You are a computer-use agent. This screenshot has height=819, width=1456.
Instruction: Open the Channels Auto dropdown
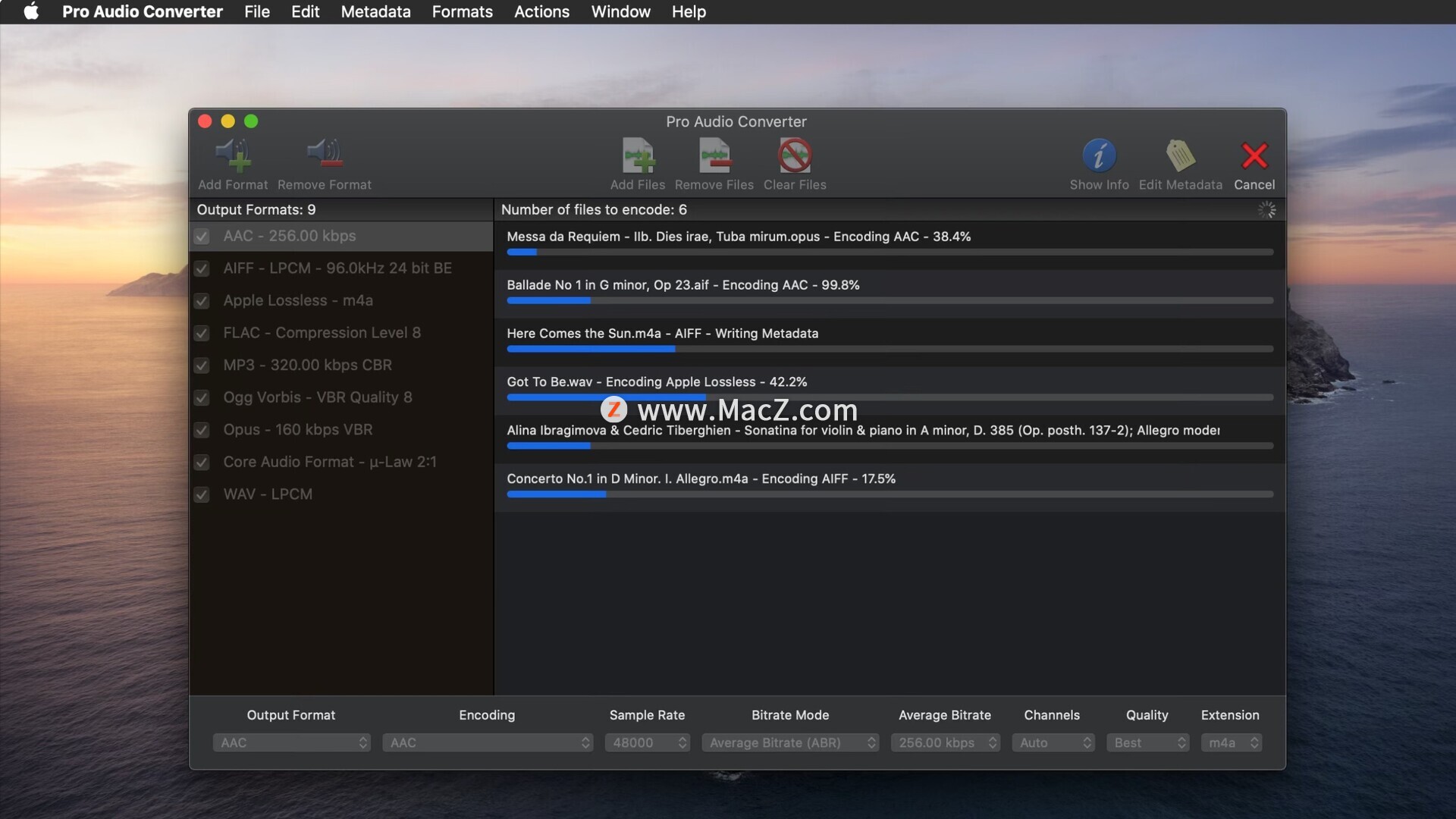pyautogui.click(x=1053, y=742)
